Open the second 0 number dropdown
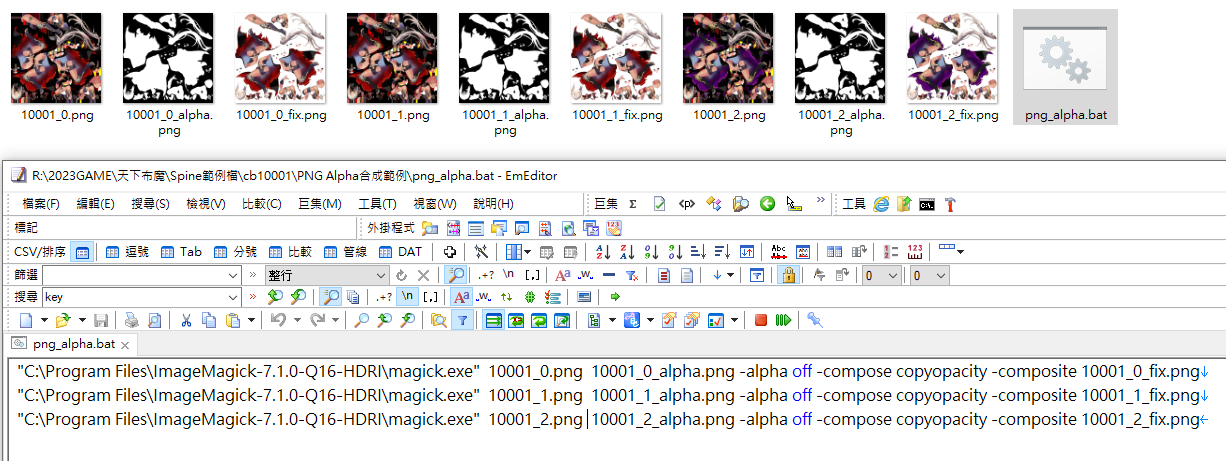Viewport: 1226px width, 461px height. coord(941,275)
